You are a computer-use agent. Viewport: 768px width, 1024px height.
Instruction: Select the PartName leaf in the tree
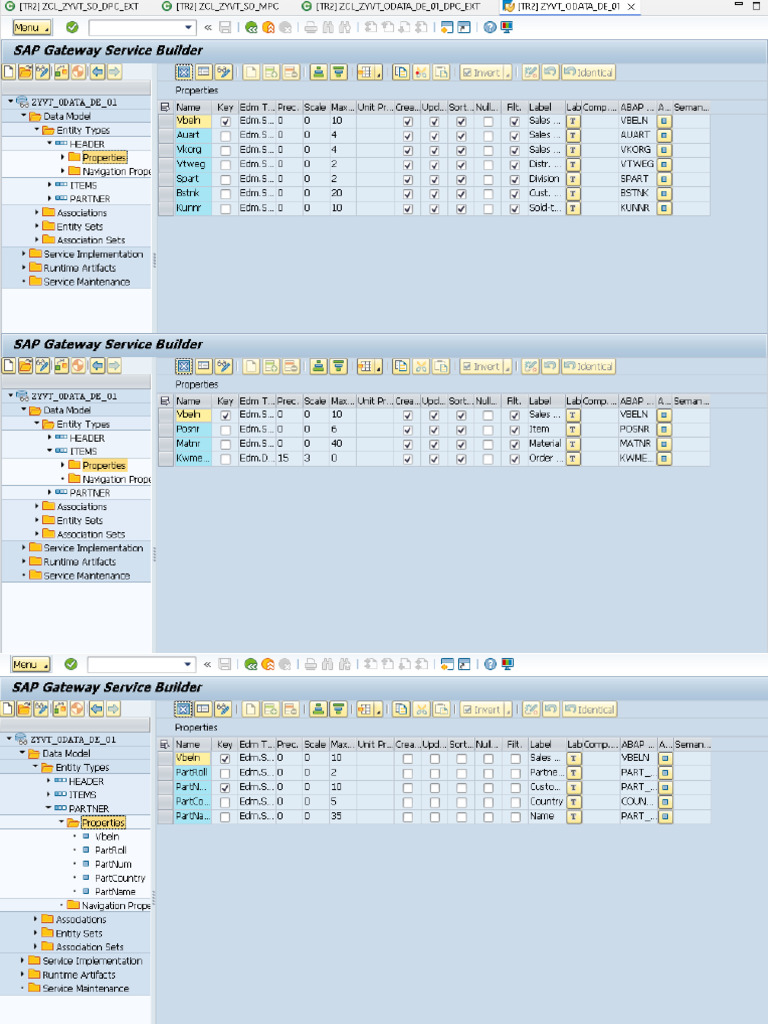[115, 891]
